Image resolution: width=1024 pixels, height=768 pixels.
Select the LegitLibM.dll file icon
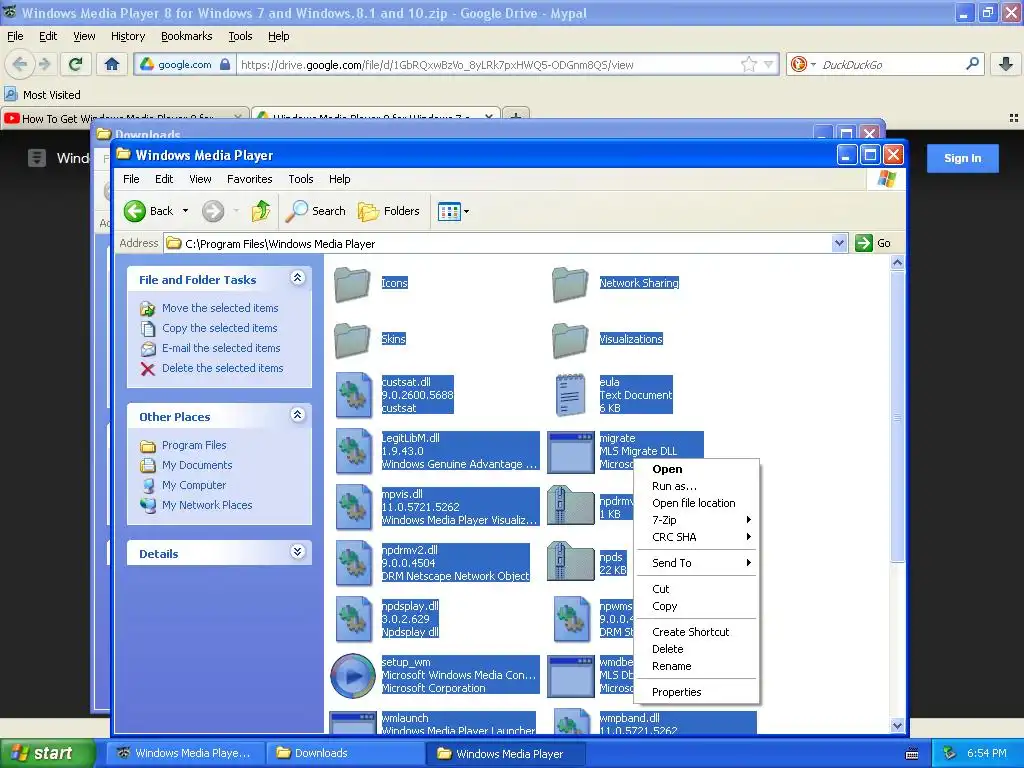pyautogui.click(x=353, y=451)
